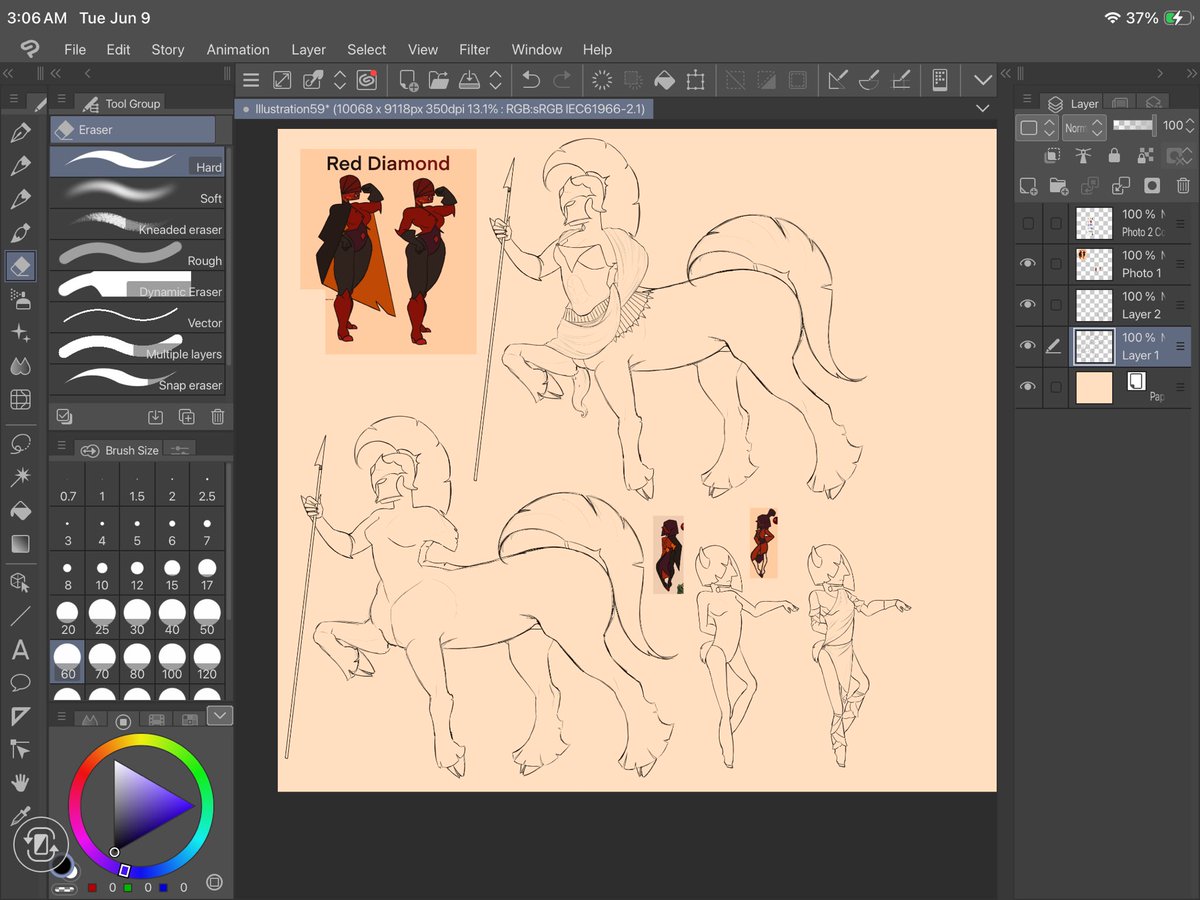
Task: Click the Fill icon in command bar
Action: (x=664, y=80)
